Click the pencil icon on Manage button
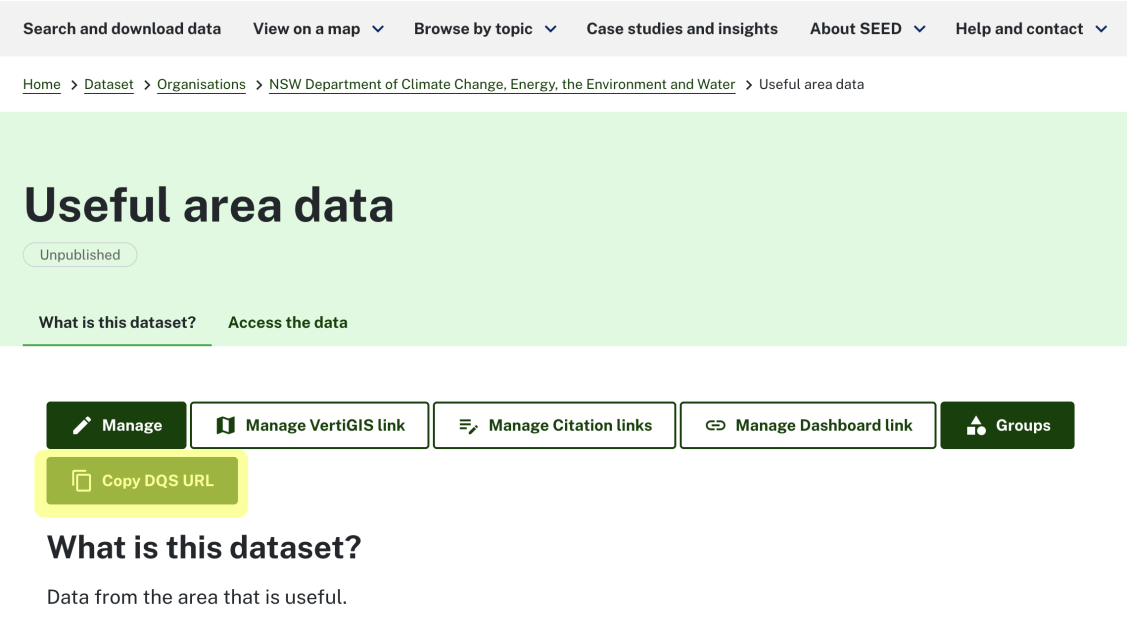 pos(82,426)
